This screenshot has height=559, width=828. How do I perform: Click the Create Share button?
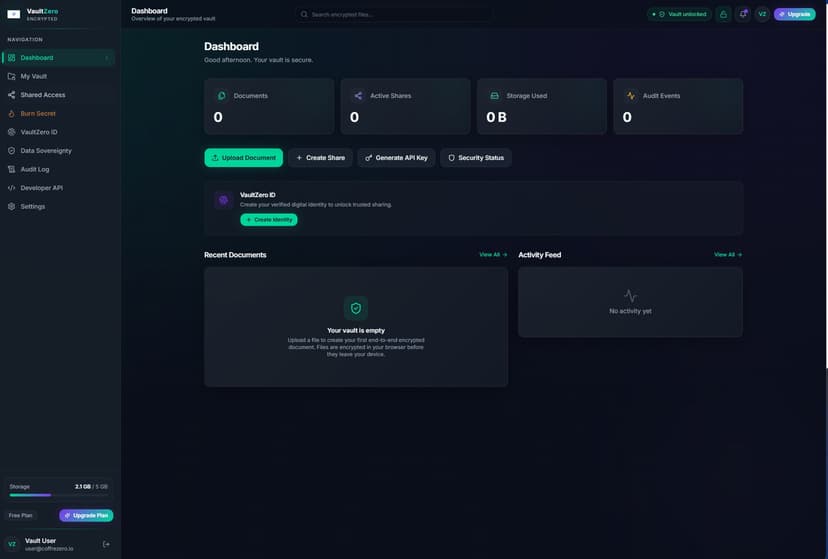pos(321,158)
